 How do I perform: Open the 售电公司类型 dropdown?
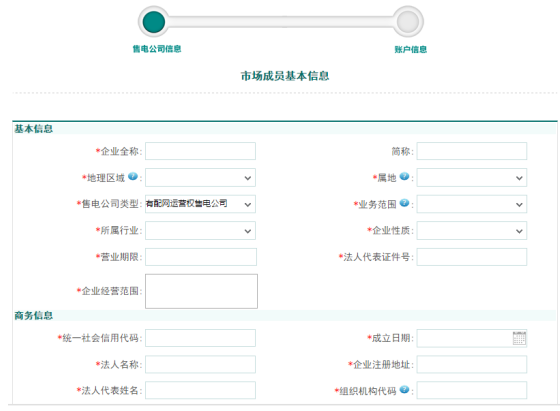(x=200, y=204)
